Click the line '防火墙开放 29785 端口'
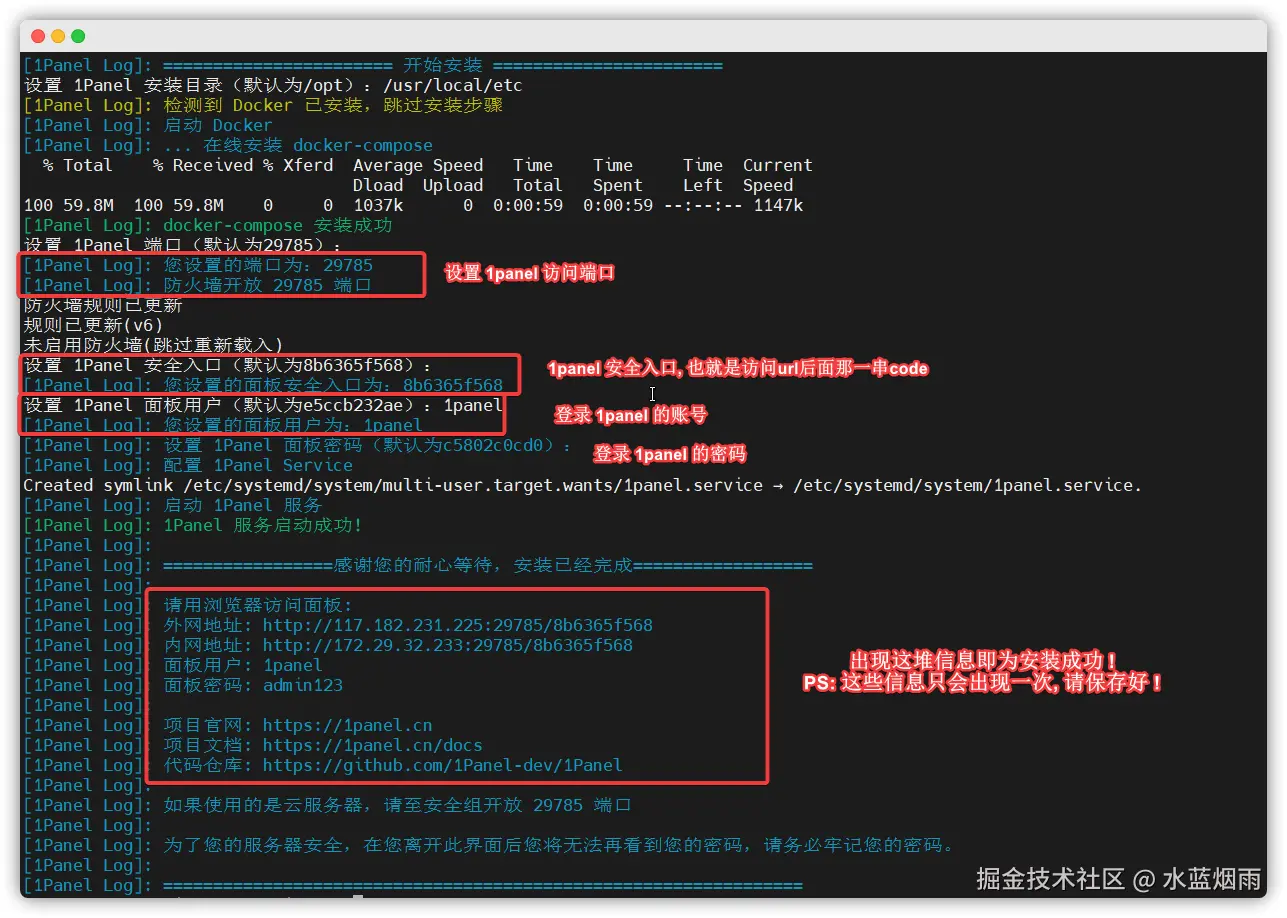1287x918 pixels. pos(267,285)
